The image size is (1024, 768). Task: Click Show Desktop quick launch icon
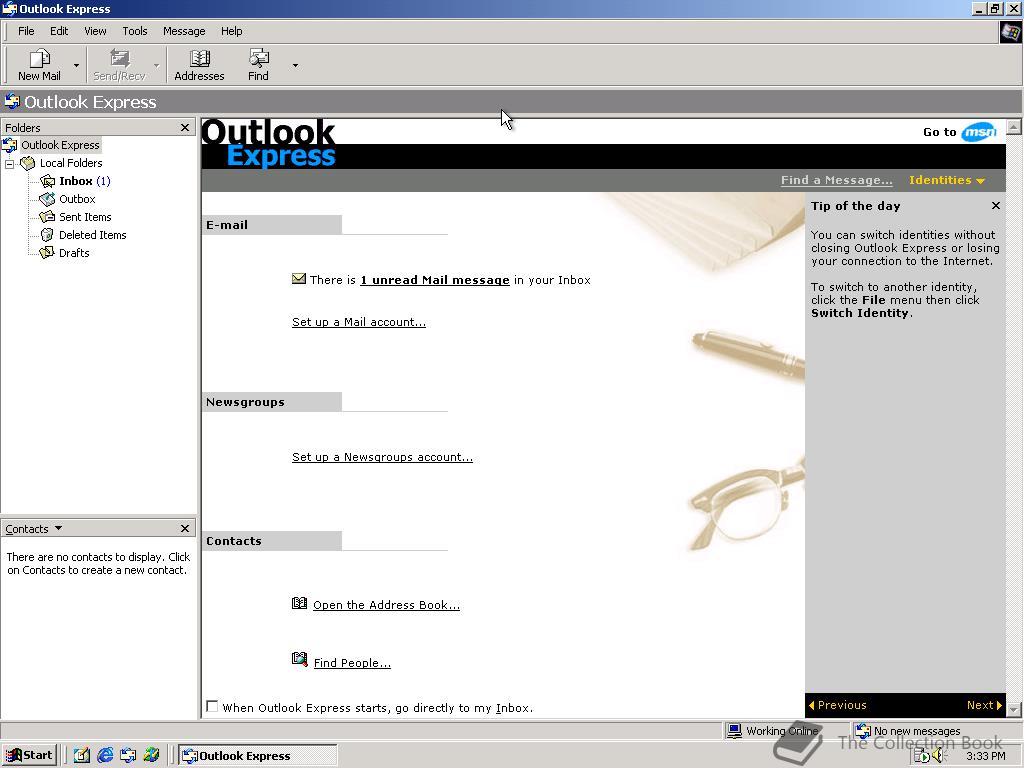pos(82,756)
